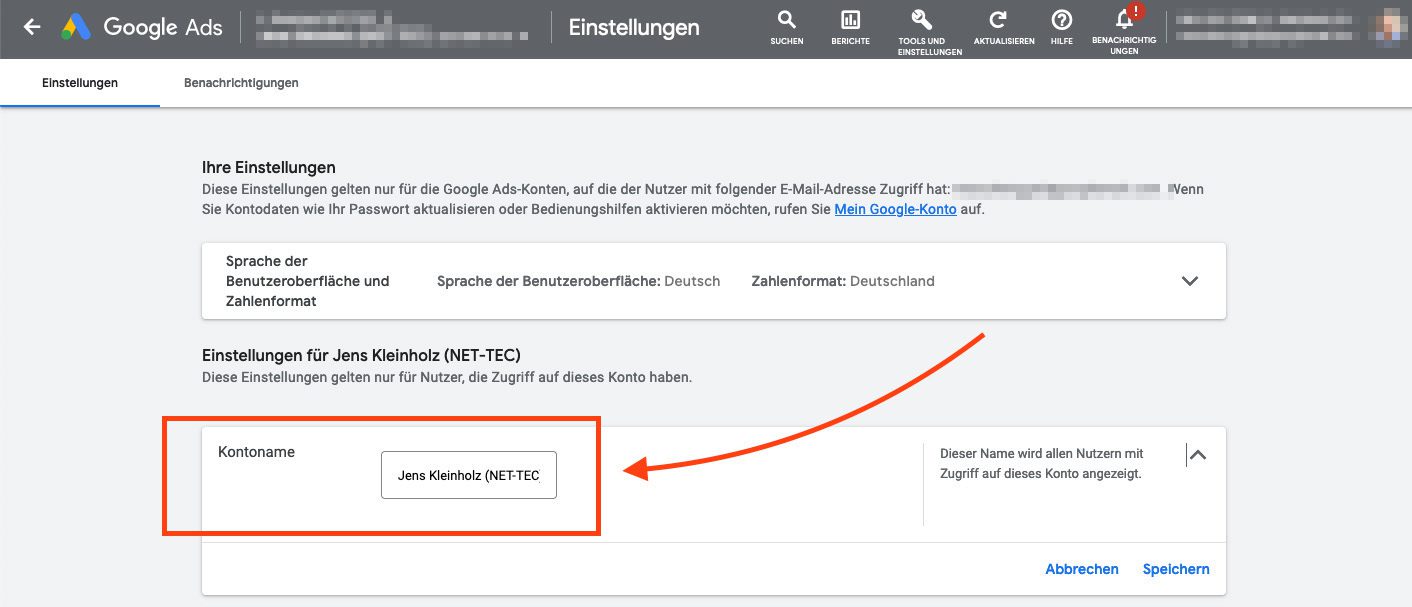This screenshot has height=607, width=1412.
Task: Switch to the Einstellungen tab
Action: pos(80,83)
